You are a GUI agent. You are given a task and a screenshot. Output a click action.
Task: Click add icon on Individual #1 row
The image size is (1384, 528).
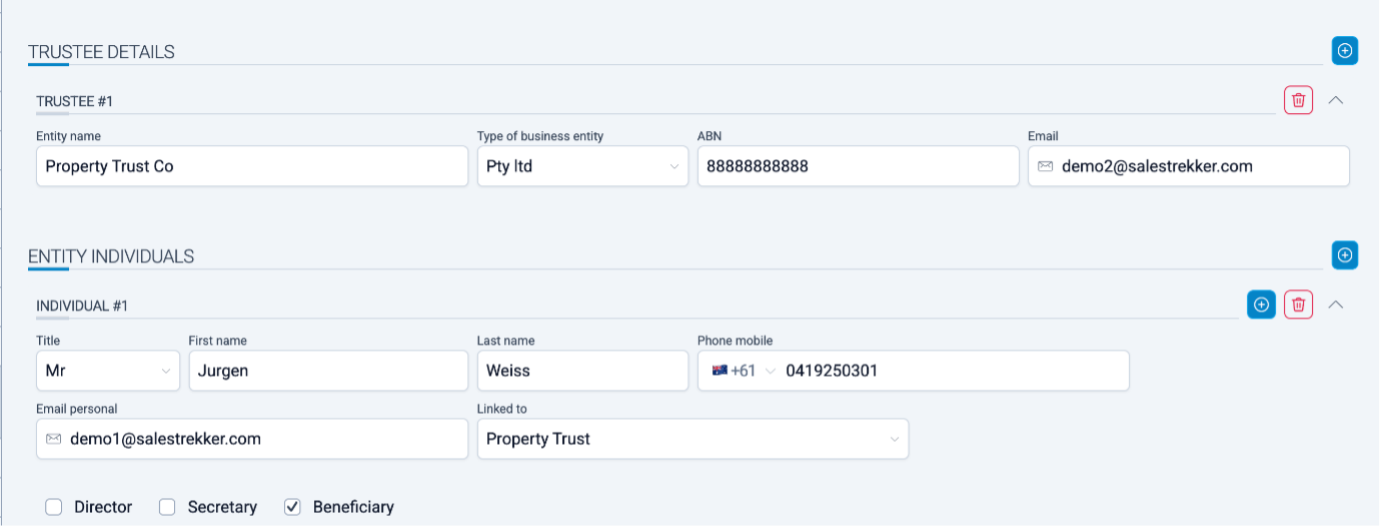point(1262,305)
